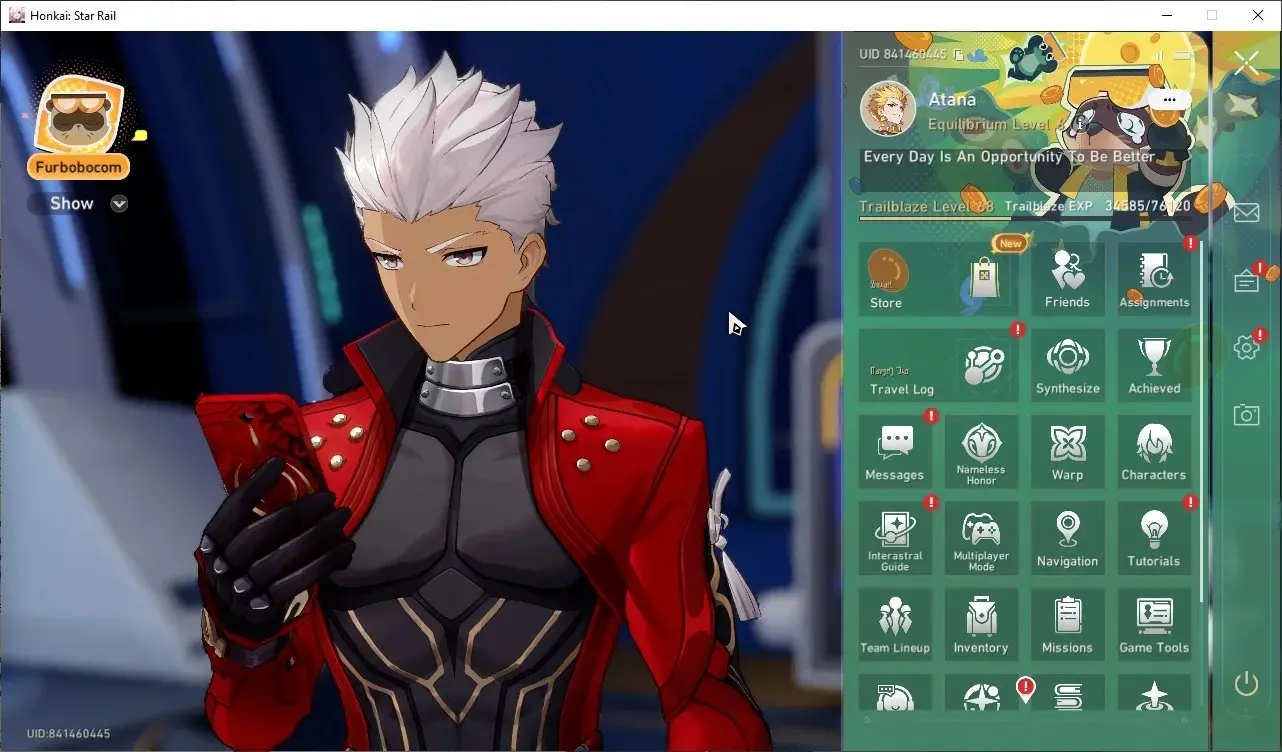Click the power button to log out

[1246, 684]
